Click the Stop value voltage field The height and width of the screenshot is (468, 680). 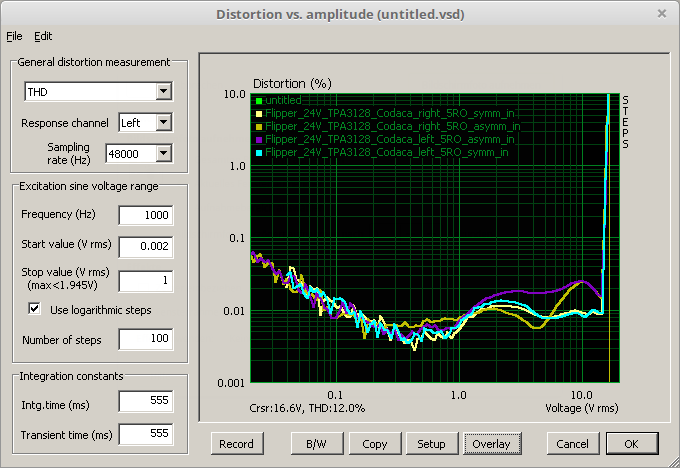click(x=145, y=281)
